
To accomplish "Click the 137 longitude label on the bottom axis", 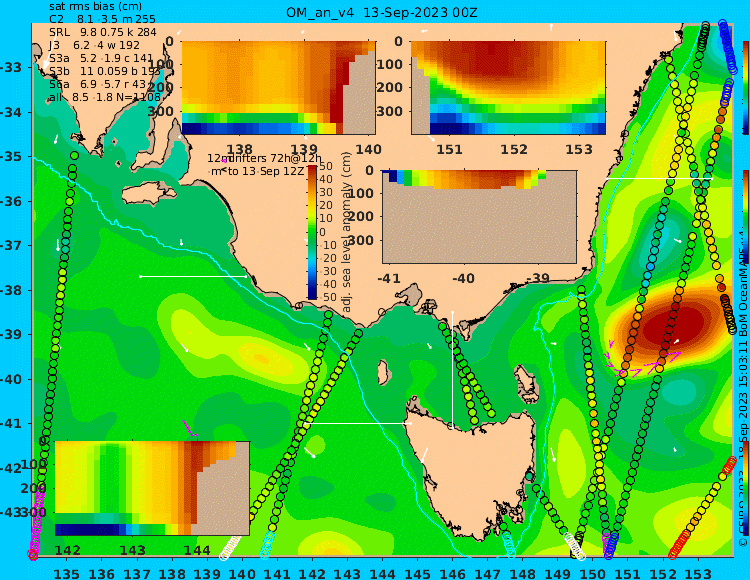I will (x=137, y=574).
